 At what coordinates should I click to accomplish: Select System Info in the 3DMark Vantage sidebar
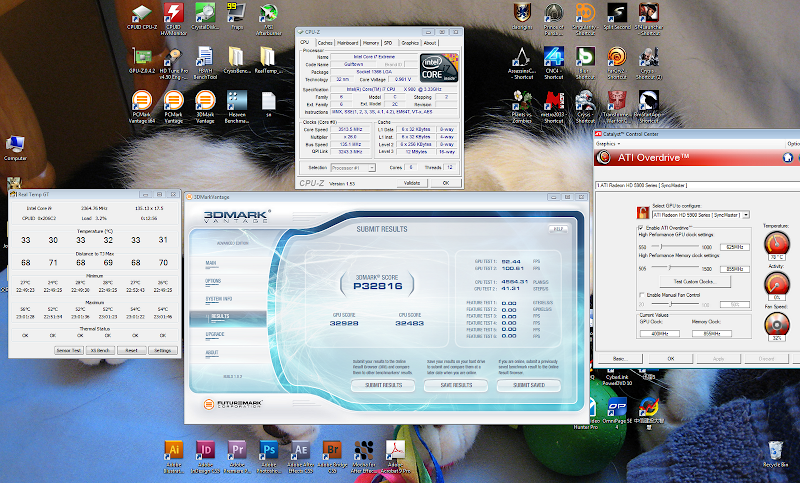[219, 299]
